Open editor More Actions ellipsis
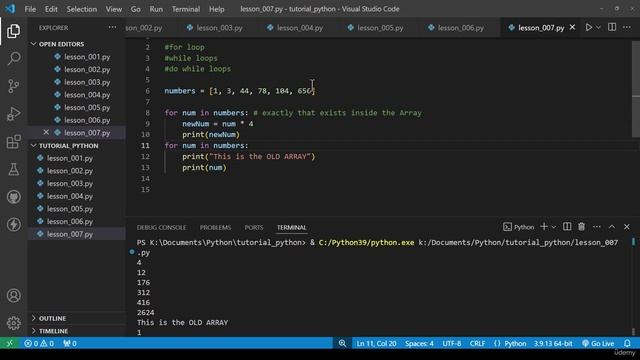This screenshot has height=360, width=640. 627,27
